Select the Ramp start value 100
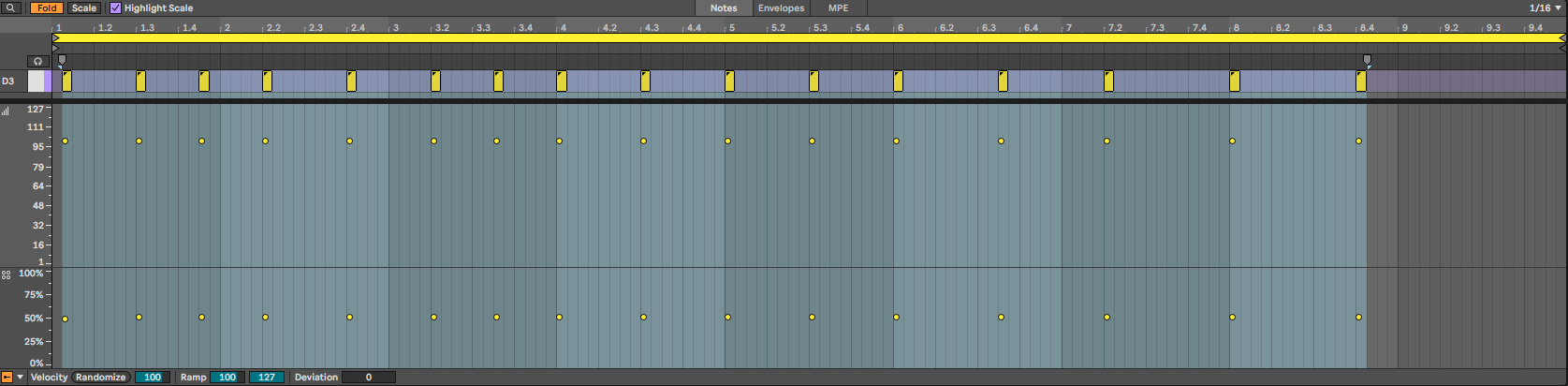Image resolution: width=1568 pixels, height=386 pixels. coord(227,377)
